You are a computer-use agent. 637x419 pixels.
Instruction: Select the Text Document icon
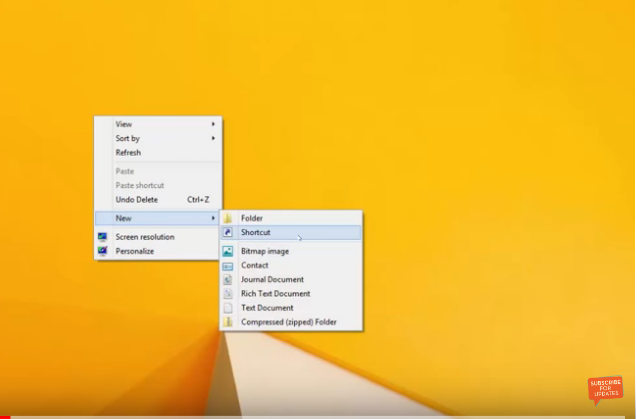click(228, 308)
